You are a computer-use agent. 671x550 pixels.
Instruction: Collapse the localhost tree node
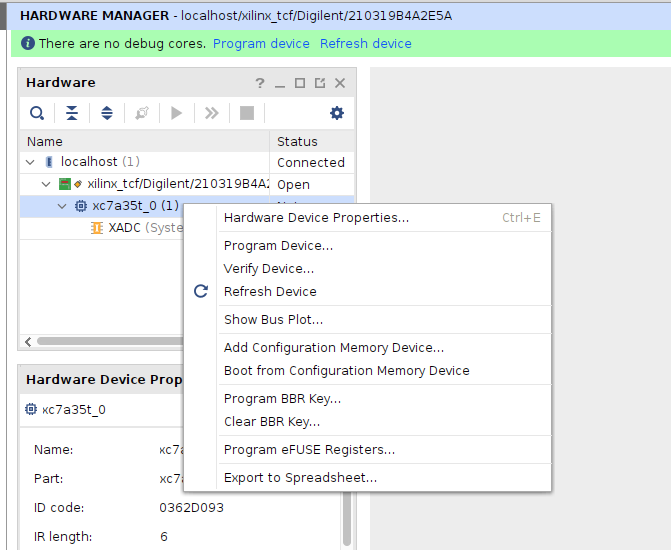pos(31,162)
